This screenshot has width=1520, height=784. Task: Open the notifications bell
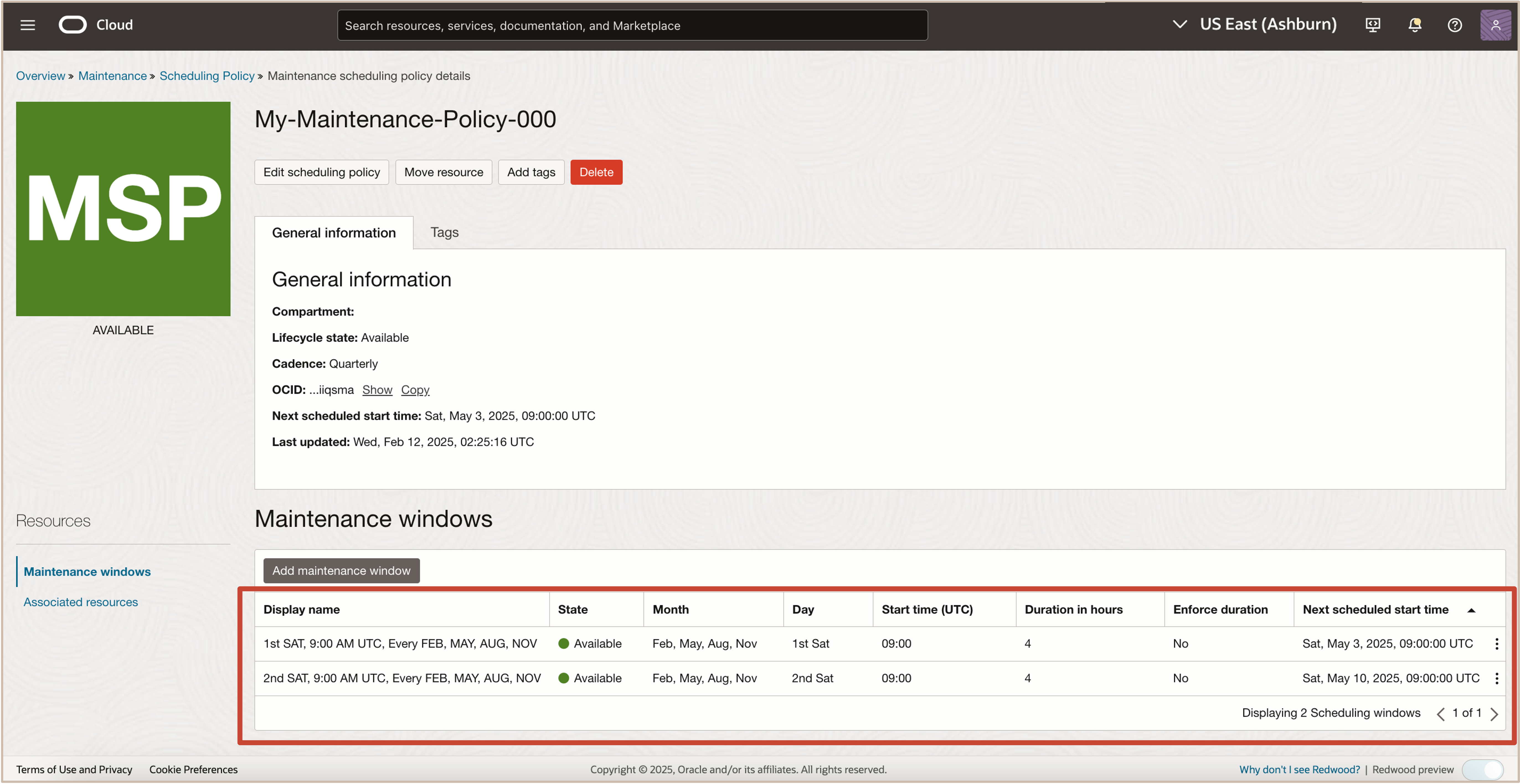point(1415,25)
